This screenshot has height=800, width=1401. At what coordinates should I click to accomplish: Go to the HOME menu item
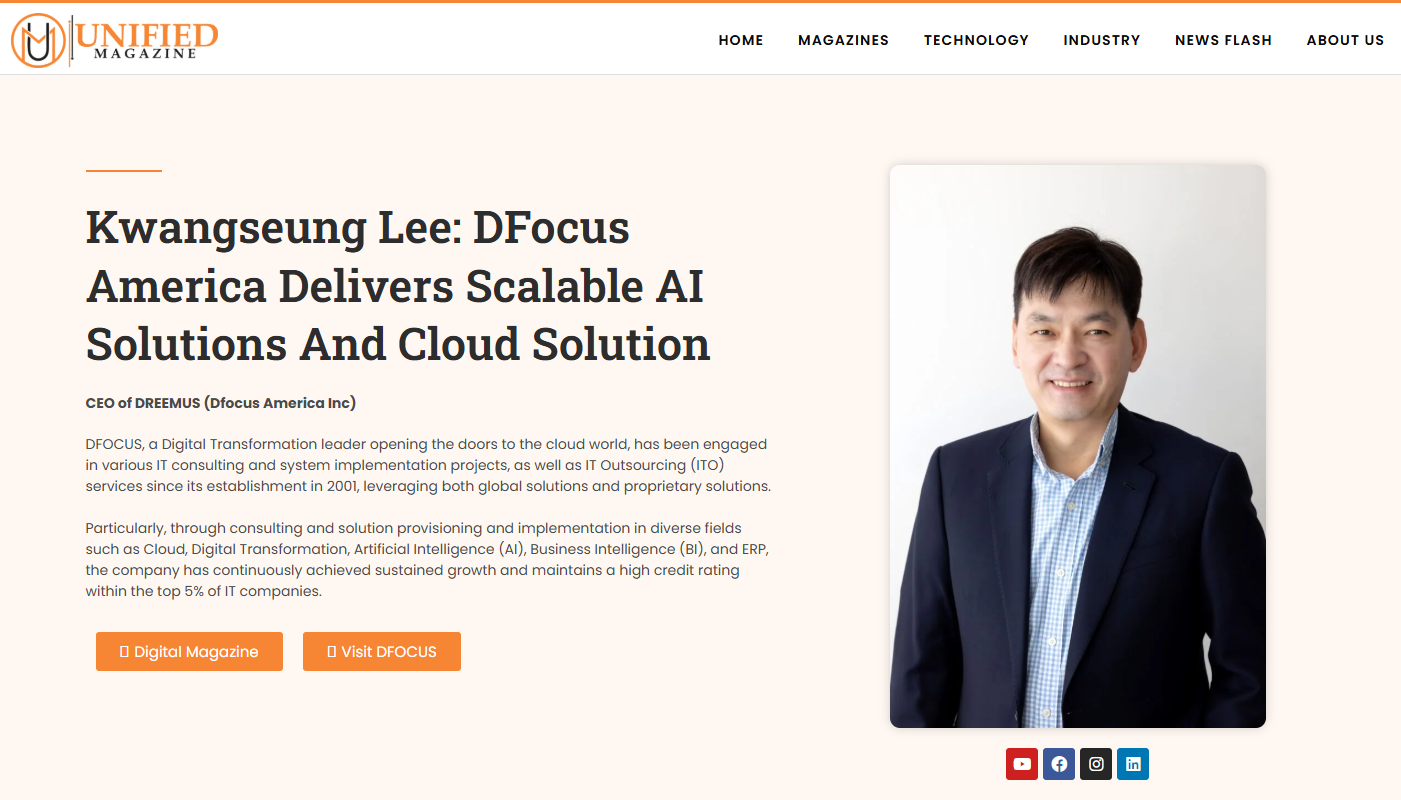pos(741,40)
